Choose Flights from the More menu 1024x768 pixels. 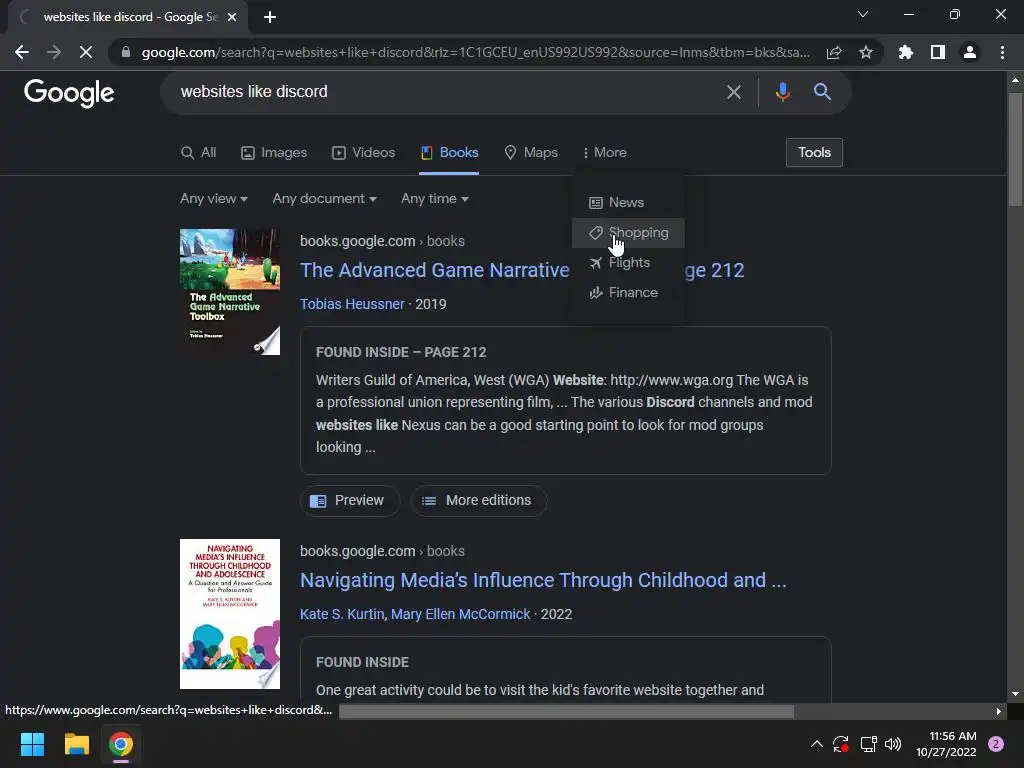[628, 263]
